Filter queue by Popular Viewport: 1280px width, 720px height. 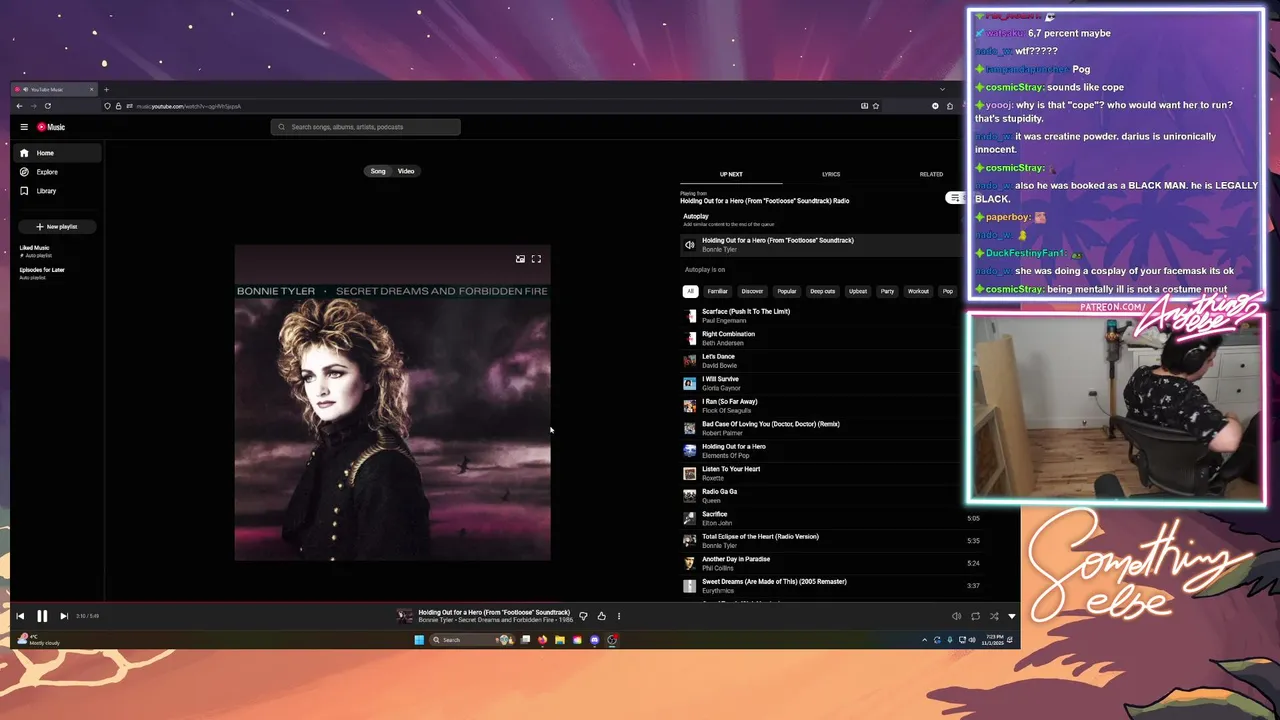(787, 291)
